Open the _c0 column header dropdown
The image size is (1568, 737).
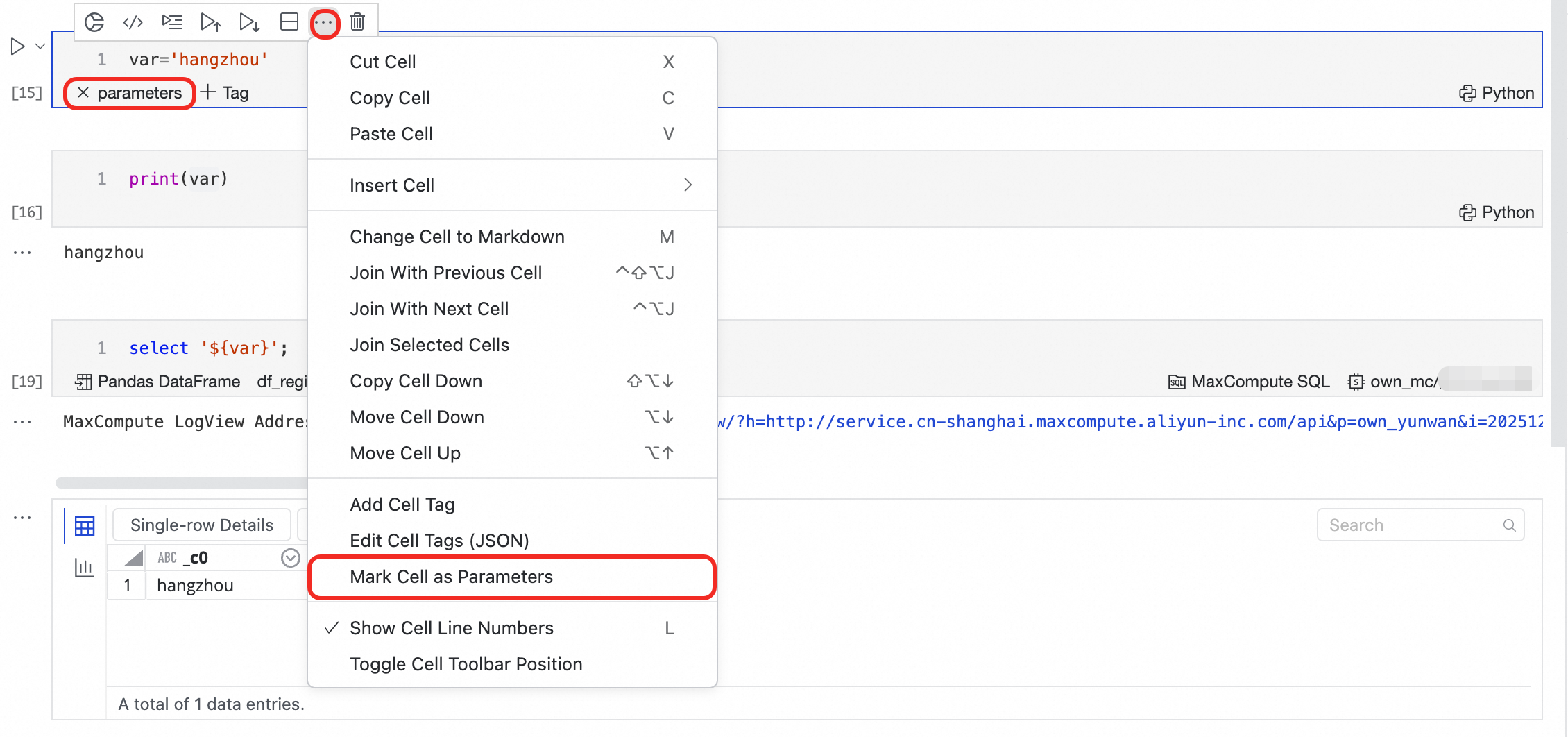pos(290,558)
